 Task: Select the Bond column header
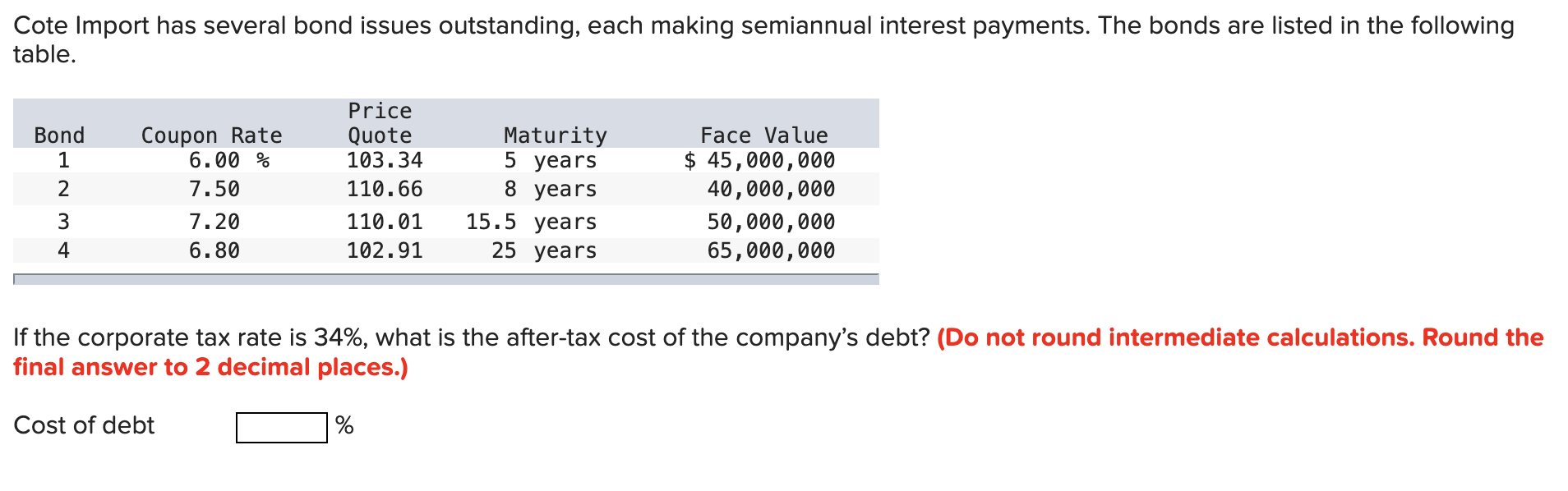point(59,135)
